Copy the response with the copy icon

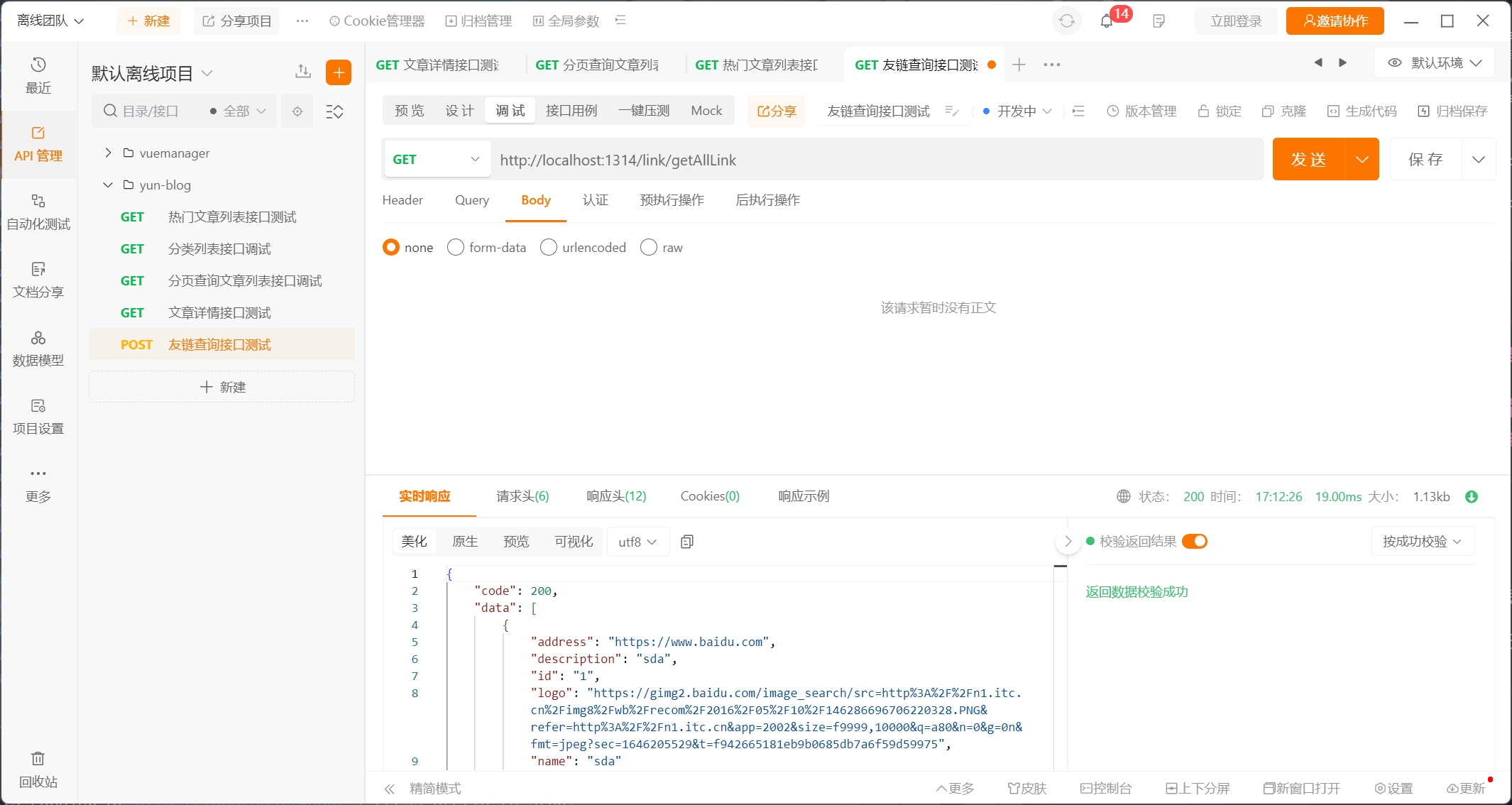click(686, 542)
